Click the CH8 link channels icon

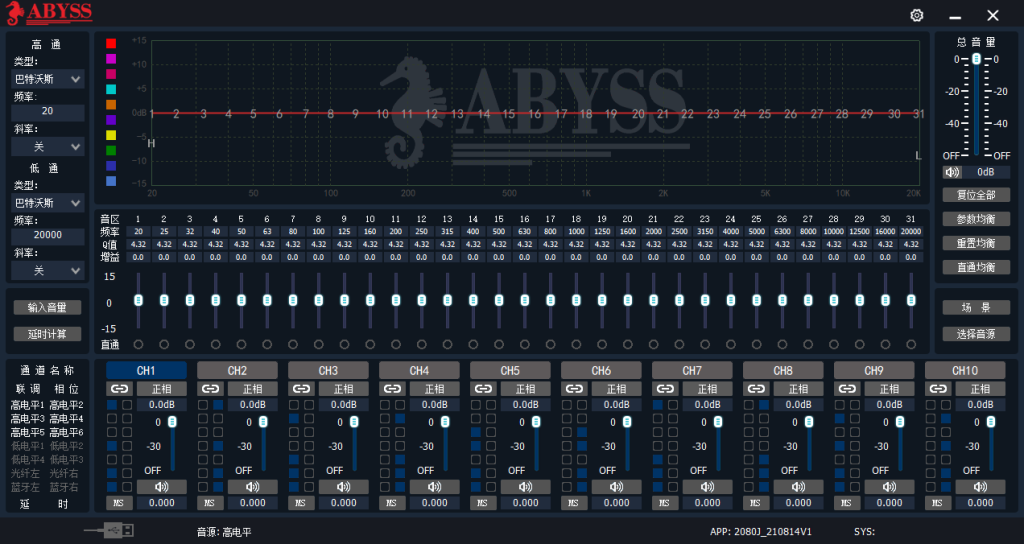click(x=756, y=389)
